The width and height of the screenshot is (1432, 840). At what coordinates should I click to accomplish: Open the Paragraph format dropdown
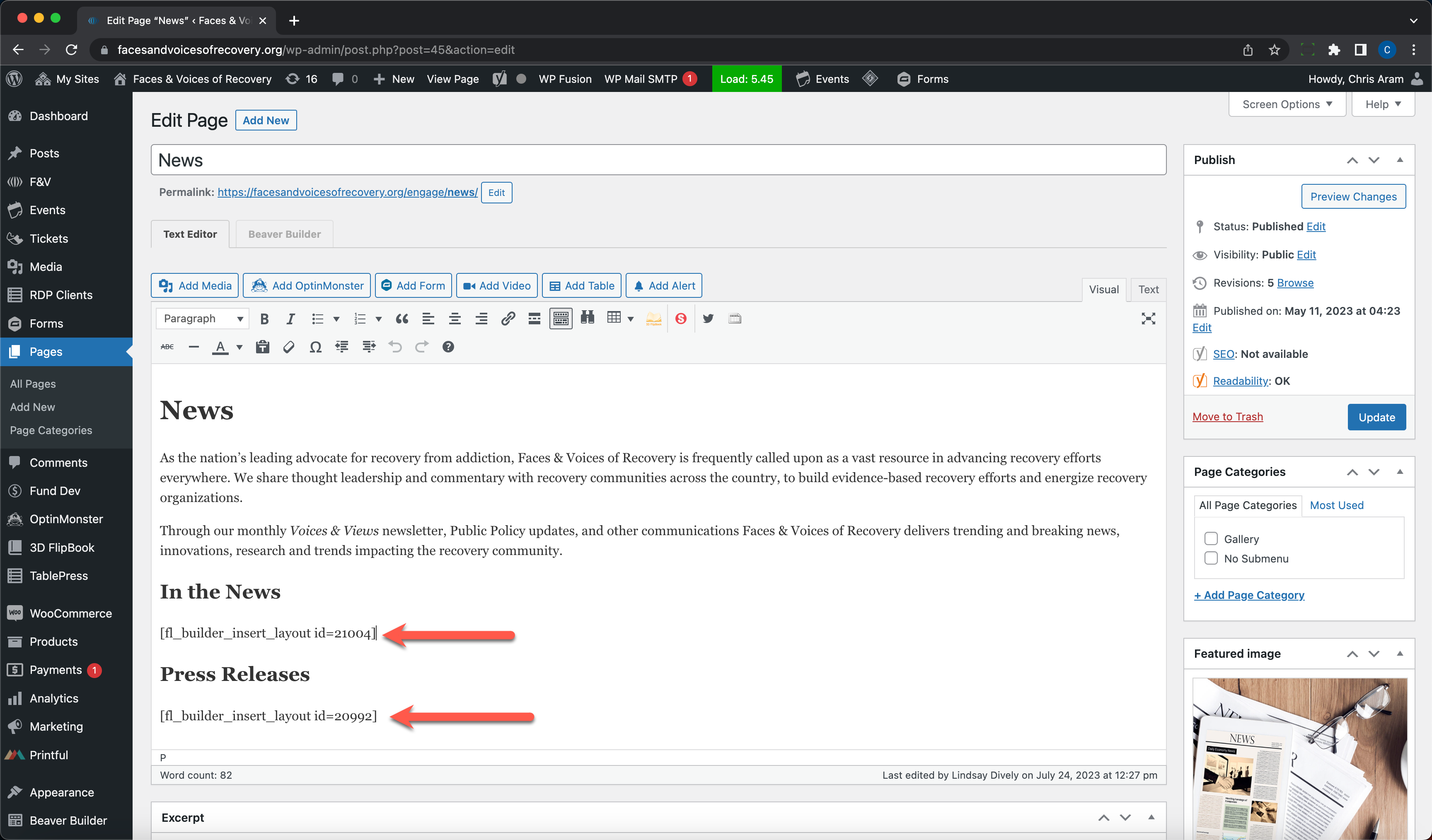tap(203, 319)
